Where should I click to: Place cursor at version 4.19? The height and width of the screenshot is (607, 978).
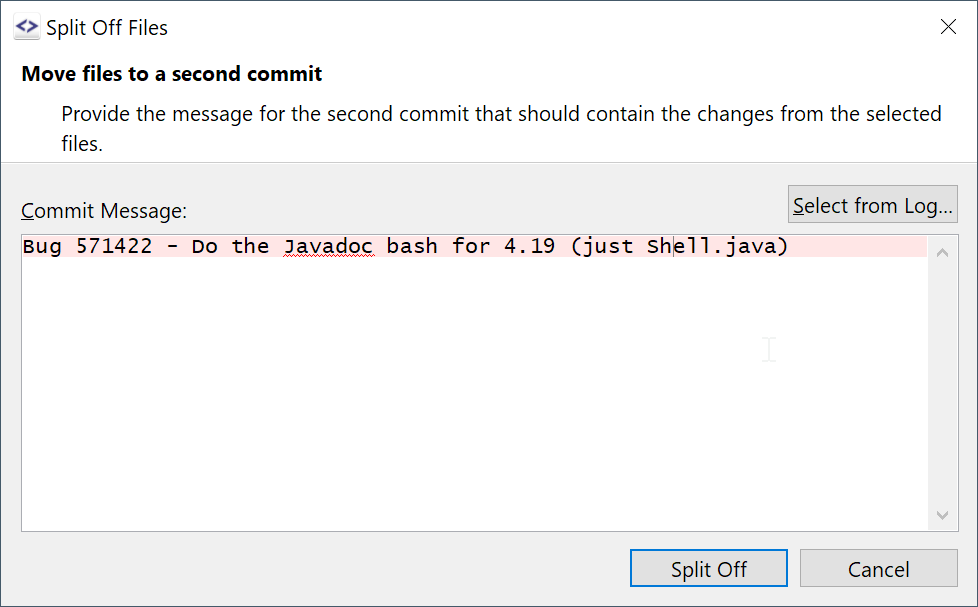tap(530, 246)
